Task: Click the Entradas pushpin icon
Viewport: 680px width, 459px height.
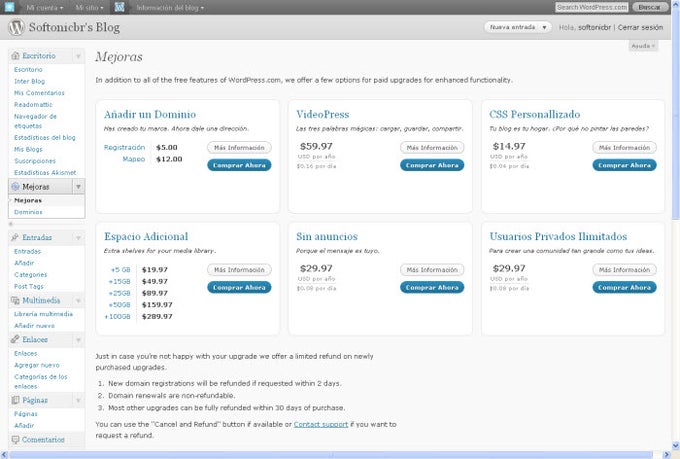Action: (x=15, y=237)
